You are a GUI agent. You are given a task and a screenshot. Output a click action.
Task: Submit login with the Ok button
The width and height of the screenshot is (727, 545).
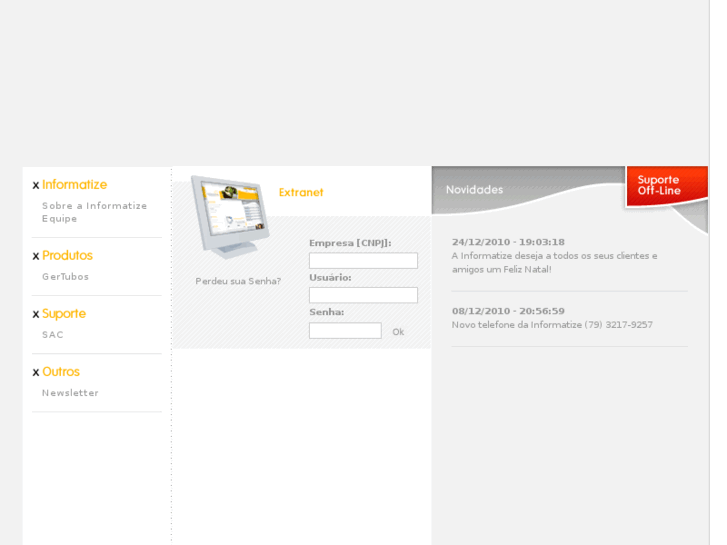398,332
